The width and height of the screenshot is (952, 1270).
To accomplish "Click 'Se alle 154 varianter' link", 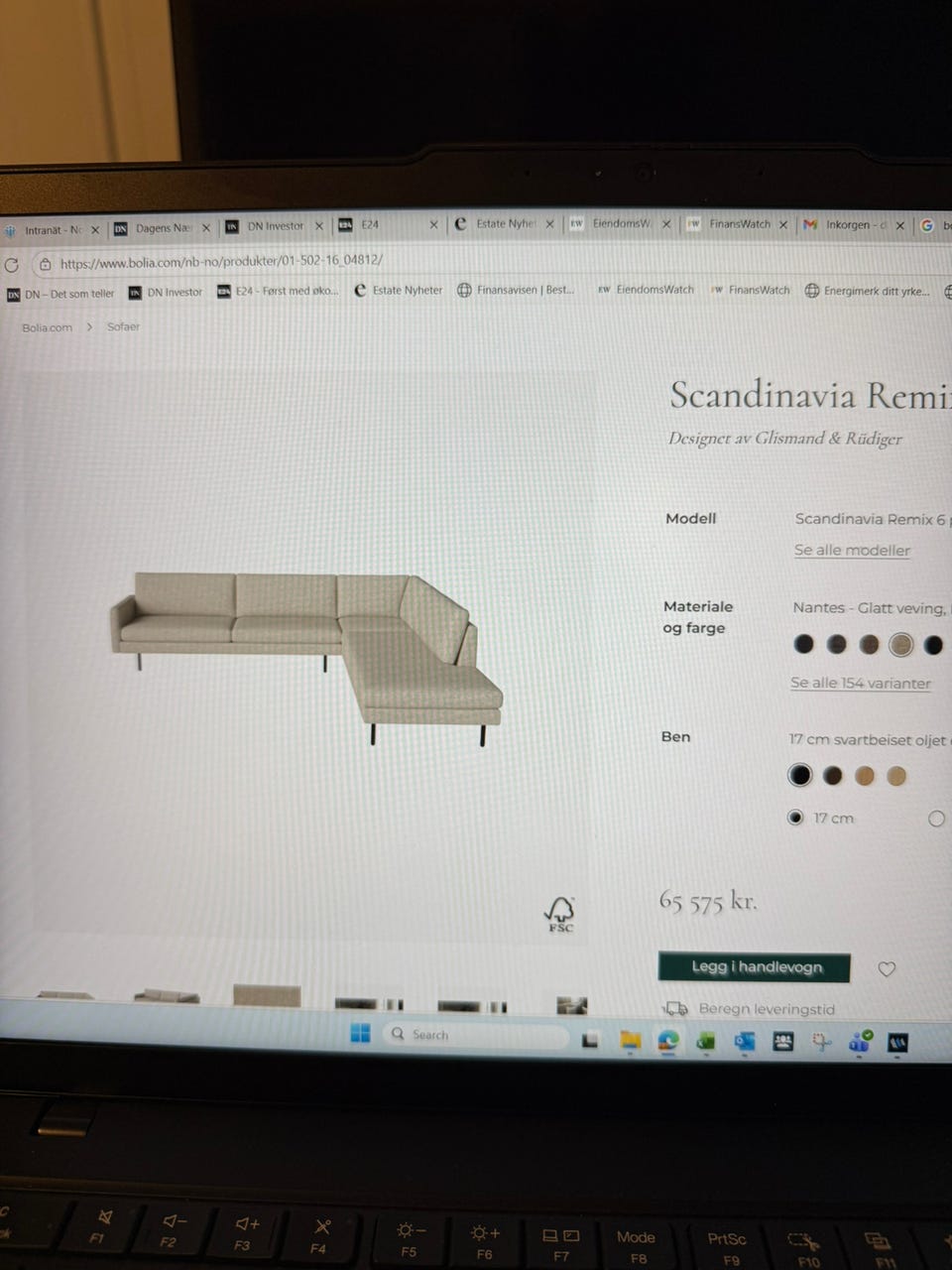I will click(x=861, y=684).
